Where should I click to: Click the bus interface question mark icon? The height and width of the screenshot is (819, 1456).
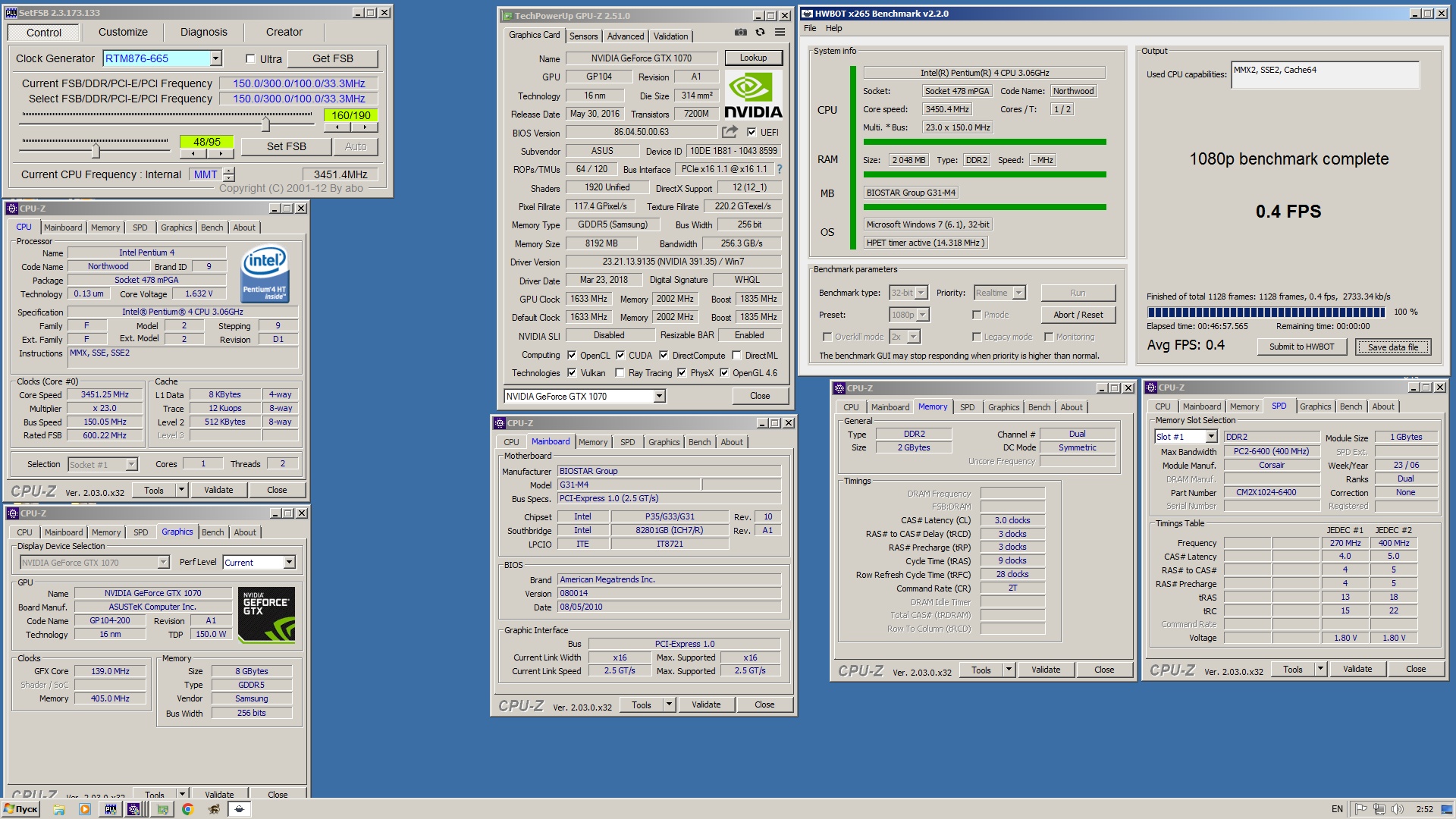[780, 169]
